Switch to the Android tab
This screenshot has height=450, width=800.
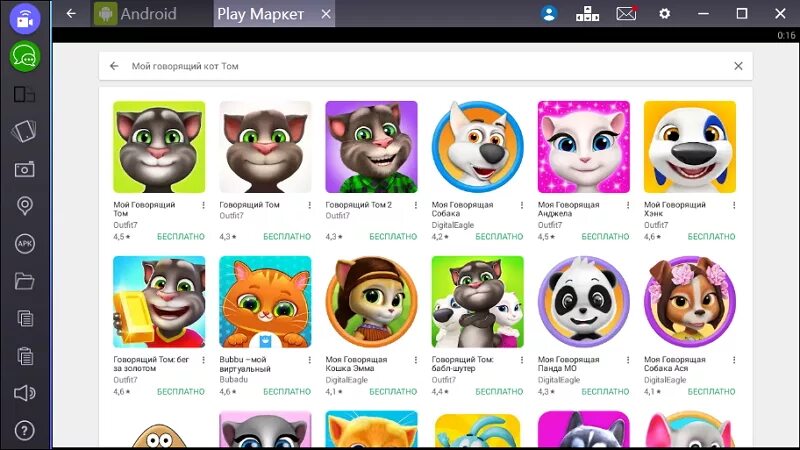(135, 14)
